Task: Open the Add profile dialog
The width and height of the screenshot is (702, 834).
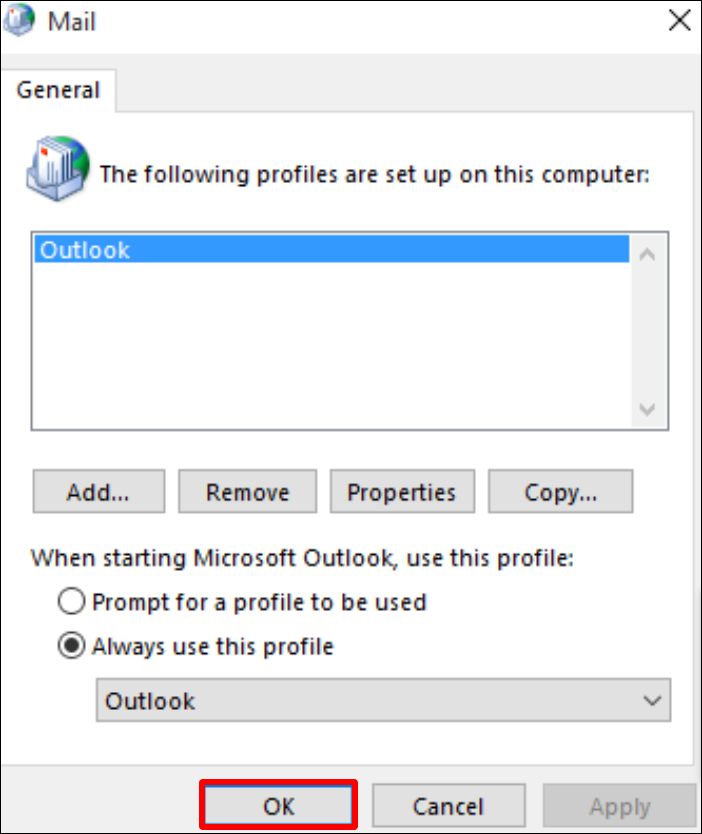Action: pos(97,491)
